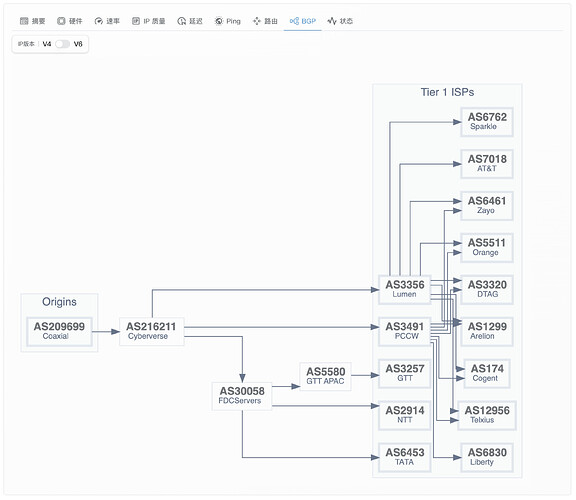Open the 路由 routing tab
This screenshot has height=500, width=576.
(x=265, y=21)
